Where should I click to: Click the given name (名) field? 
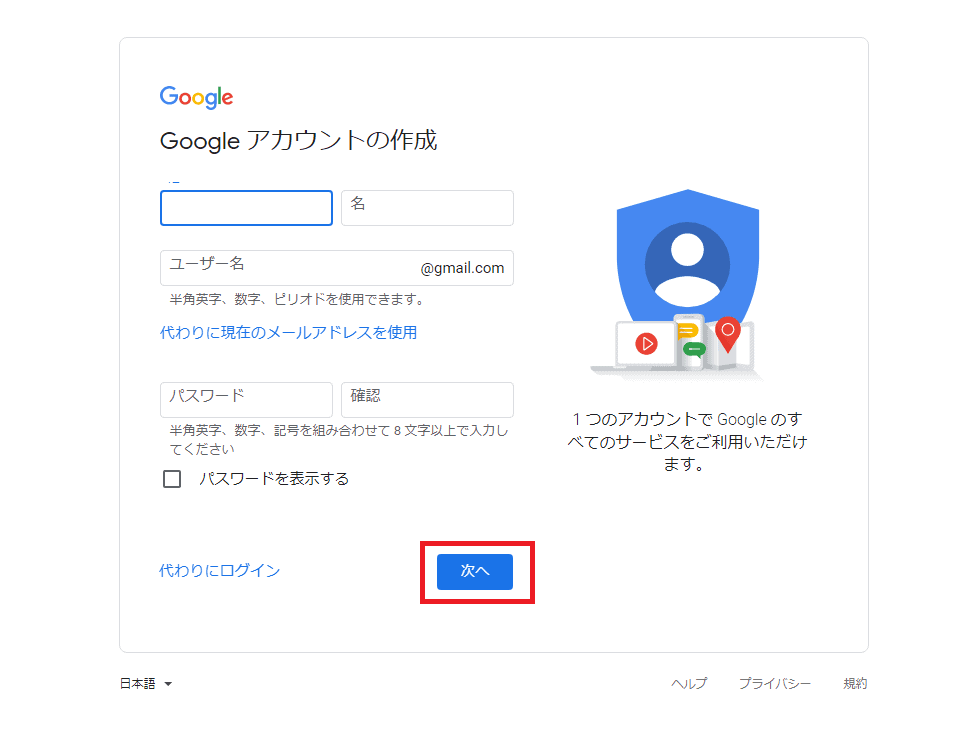(427, 208)
